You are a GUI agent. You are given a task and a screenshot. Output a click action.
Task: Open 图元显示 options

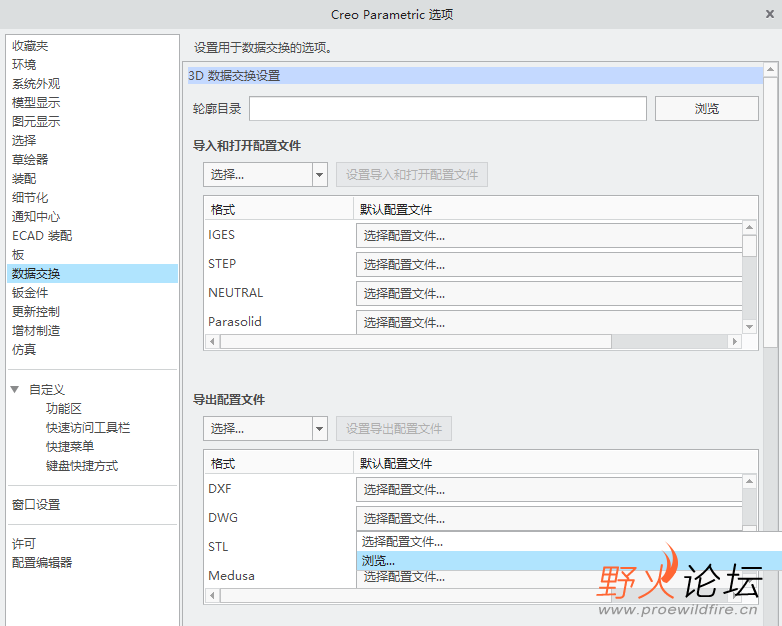36,122
